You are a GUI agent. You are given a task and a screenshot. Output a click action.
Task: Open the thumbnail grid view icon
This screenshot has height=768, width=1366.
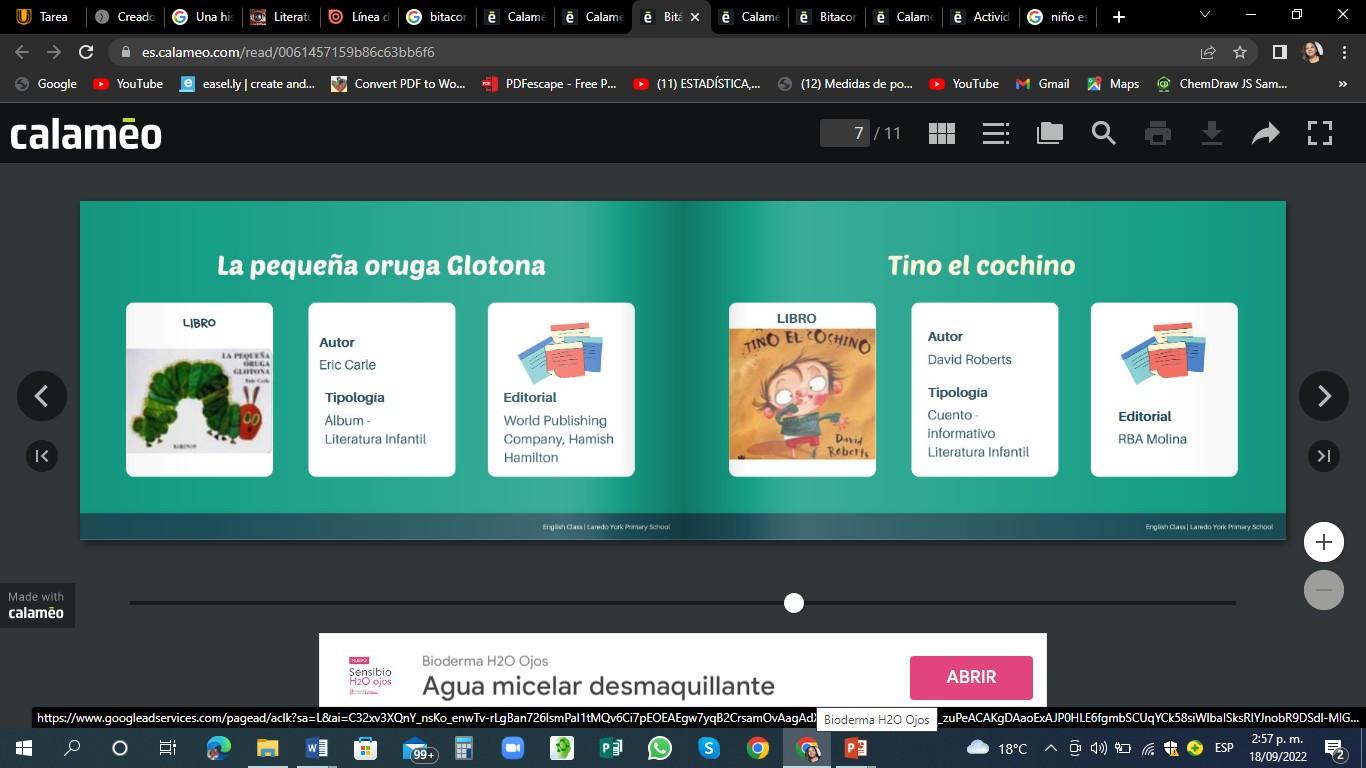[x=942, y=133]
